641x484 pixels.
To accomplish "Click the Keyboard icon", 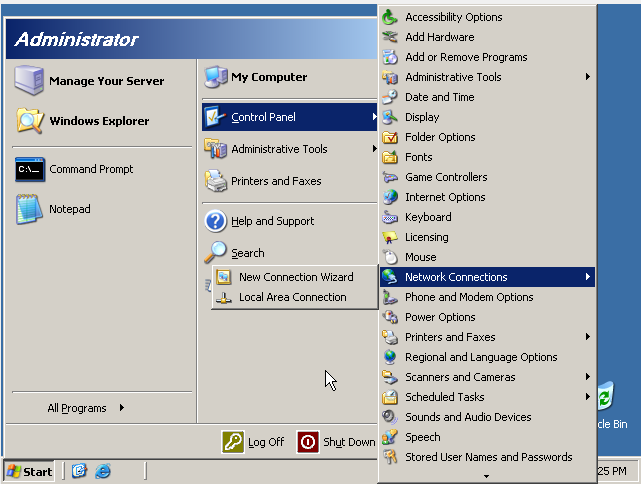I will click(390, 217).
